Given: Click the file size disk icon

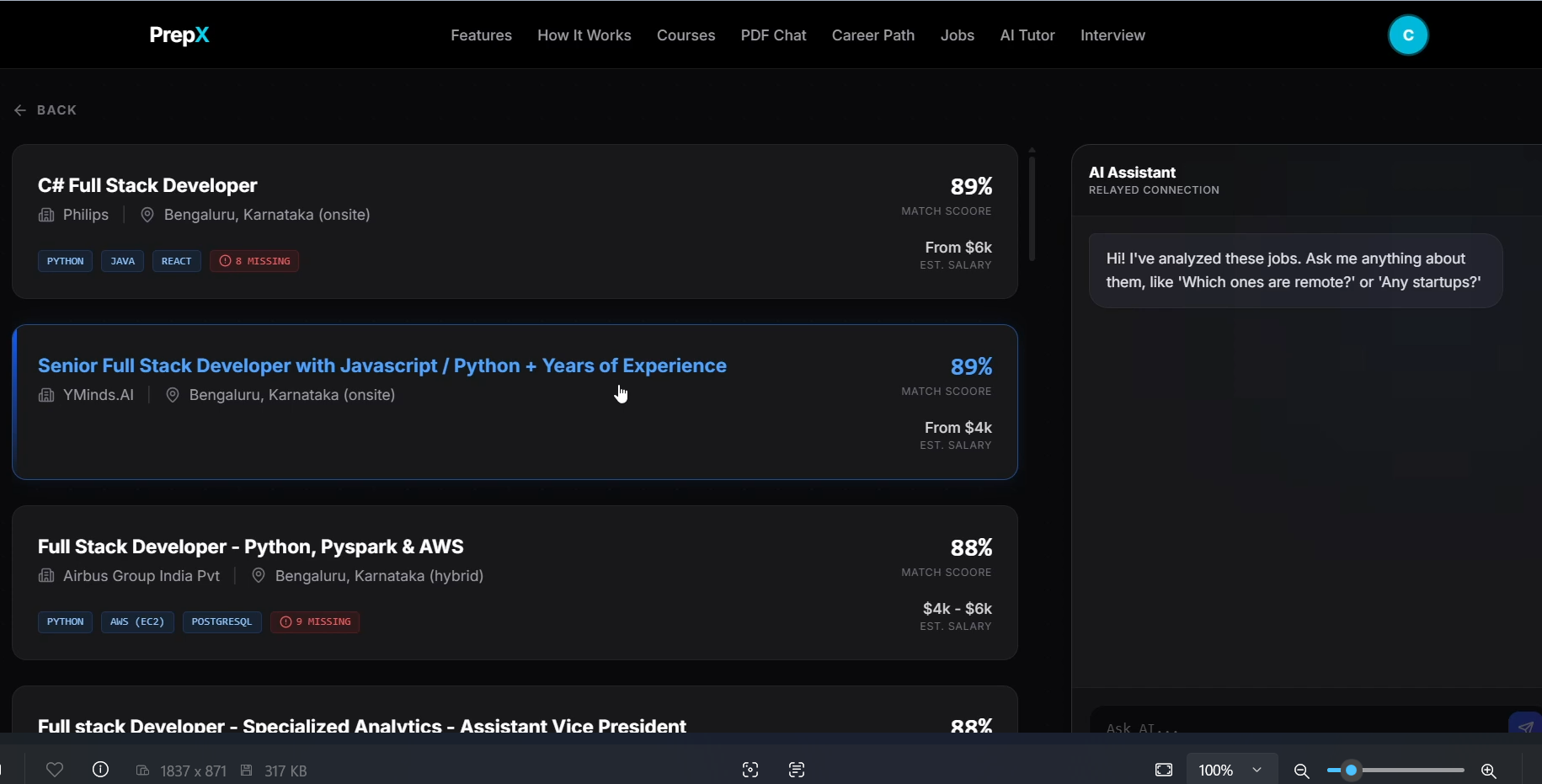Looking at the screenshot, I should (247, 771).
